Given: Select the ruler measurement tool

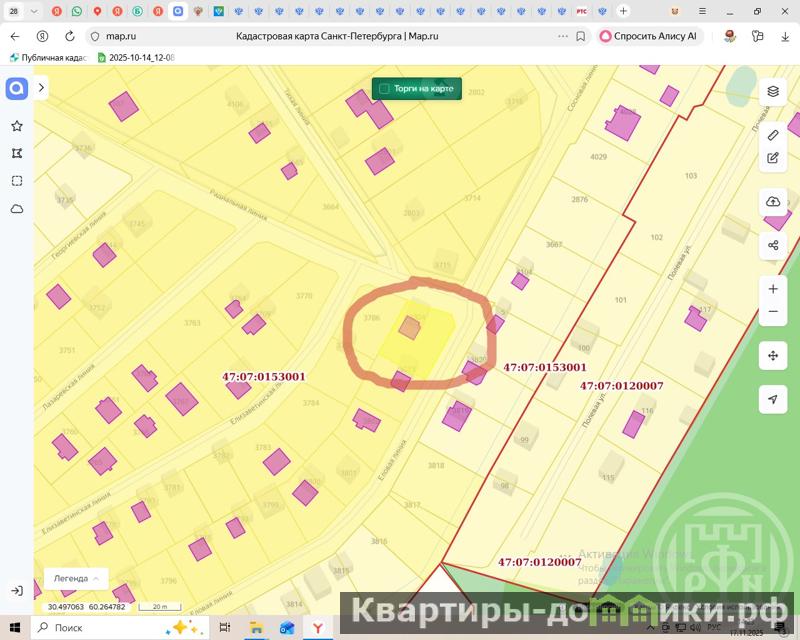Looking at the screenshot, I should 773,135.
